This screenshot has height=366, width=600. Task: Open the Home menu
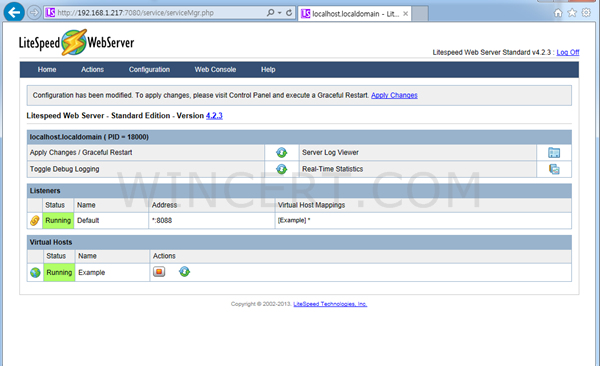pos(47,70)
